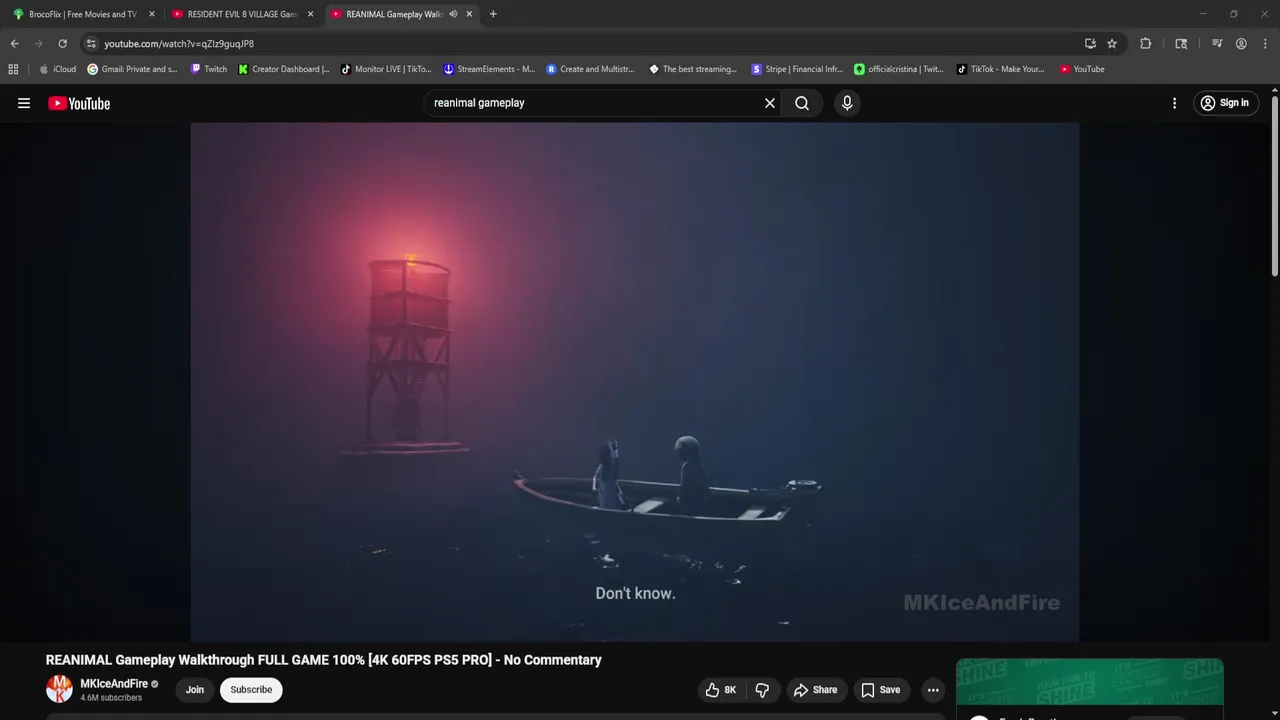This screenshot has height=720, width=1280.
Task: Click the page vertical scrollbar thumb
Action: [x=1275, y=185]
